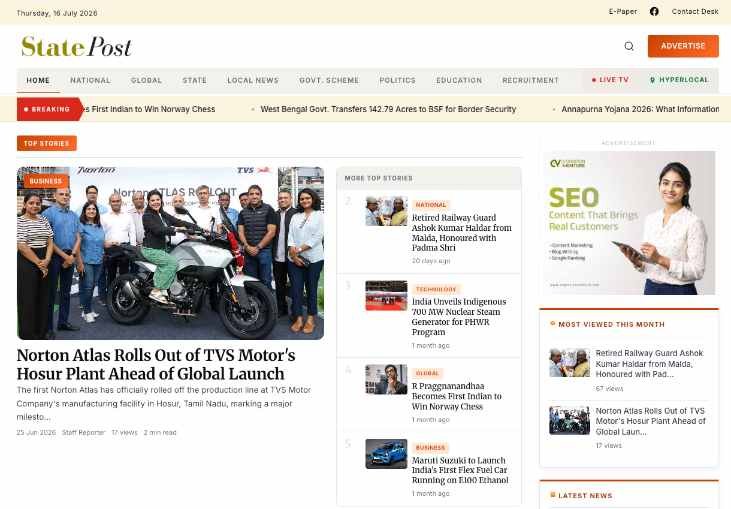The image size is (731, 509).
Task: Click the BREAKING ticker label
Action: (49, 109)
